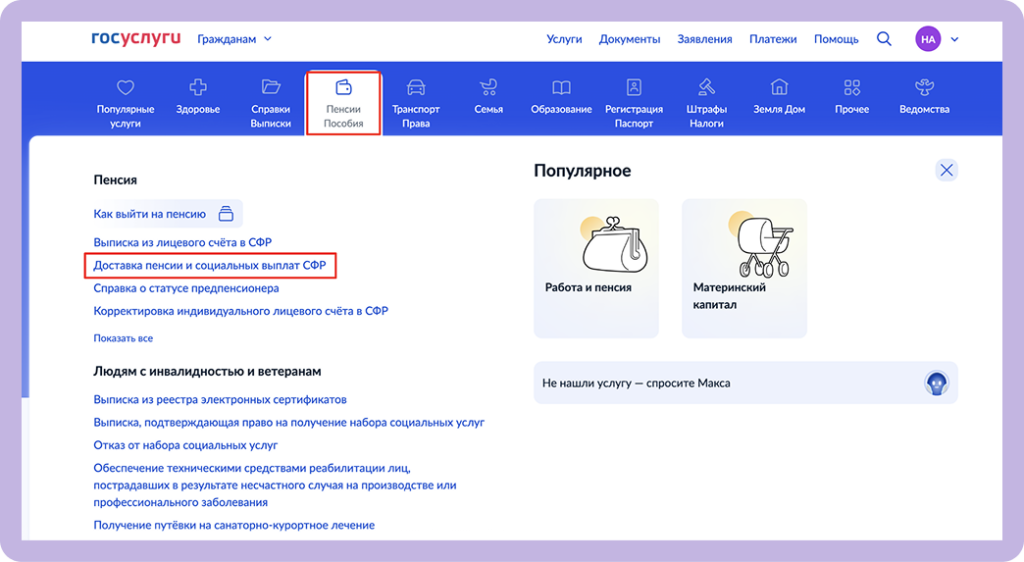Open Корректировка индивидуального лицевого счёта в СФР
Screen dimensions: 1024x562
tap(241, 311)
